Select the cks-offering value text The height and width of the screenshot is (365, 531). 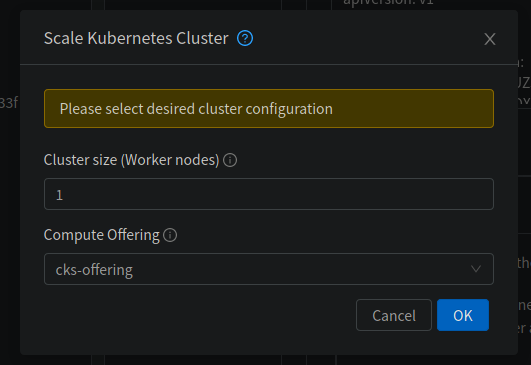[94, 270]
